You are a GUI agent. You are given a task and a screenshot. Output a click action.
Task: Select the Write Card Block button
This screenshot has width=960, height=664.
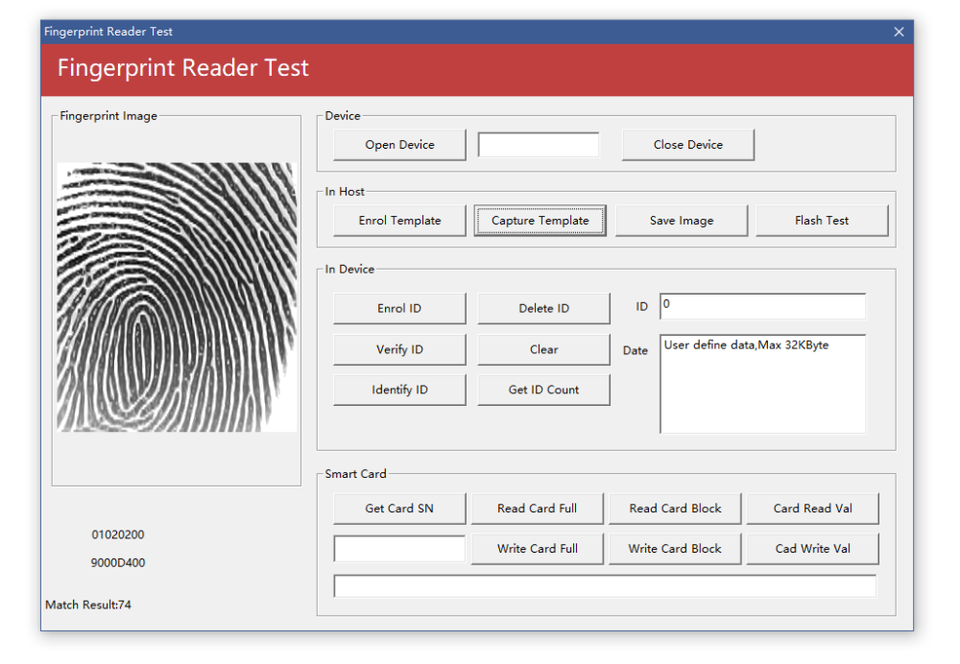[674, 549]
